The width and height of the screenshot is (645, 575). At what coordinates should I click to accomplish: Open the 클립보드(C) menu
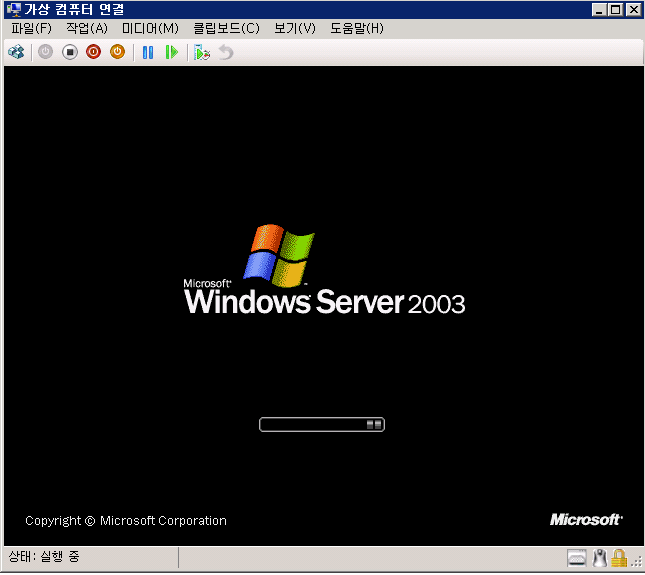click(x=226, y=28)
